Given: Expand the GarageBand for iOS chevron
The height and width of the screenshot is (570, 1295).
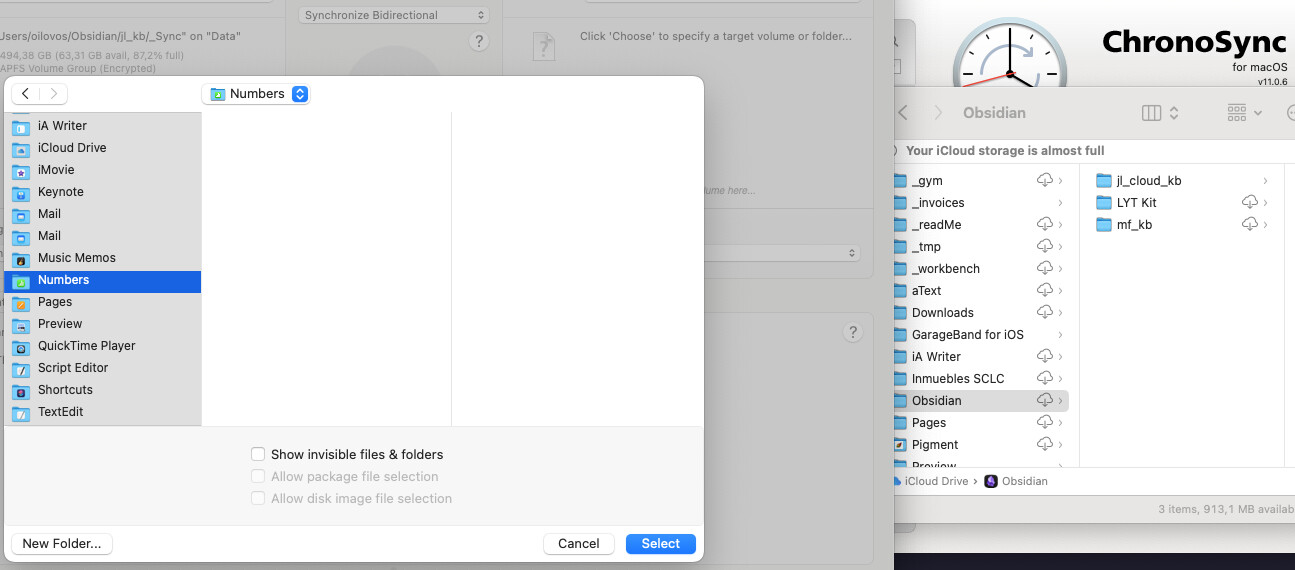Looking at the screenshot, I should tap(1060, 335).
